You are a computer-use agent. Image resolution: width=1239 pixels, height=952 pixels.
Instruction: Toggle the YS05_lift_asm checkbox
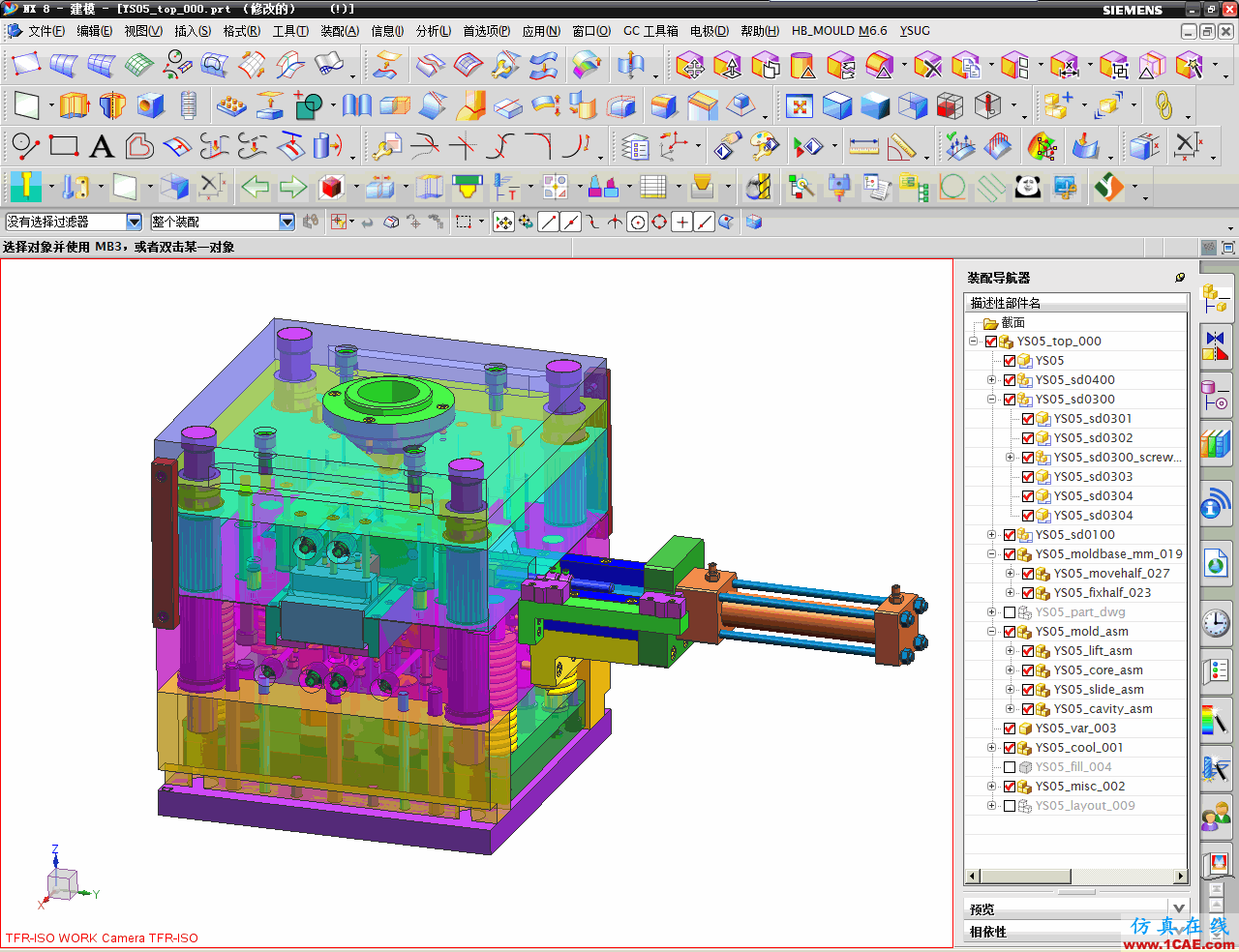(x=1028, y=651)
